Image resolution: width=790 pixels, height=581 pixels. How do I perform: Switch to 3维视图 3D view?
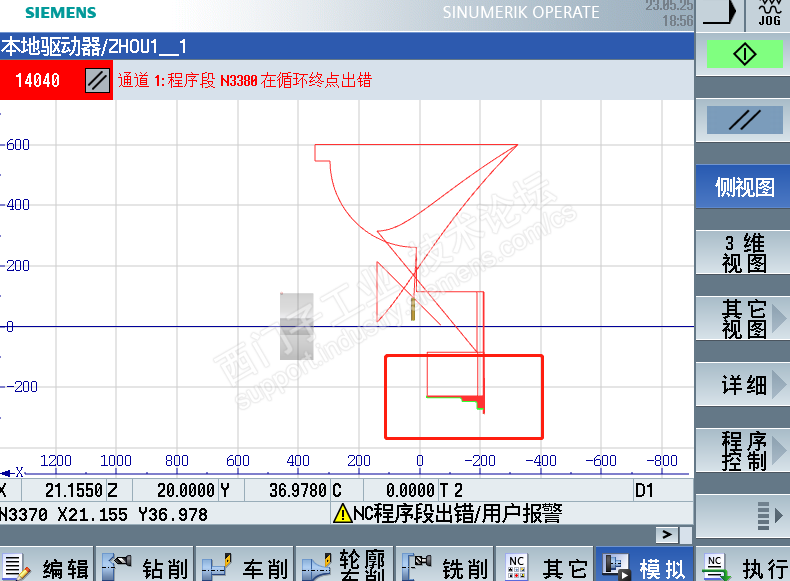(744, 253)
